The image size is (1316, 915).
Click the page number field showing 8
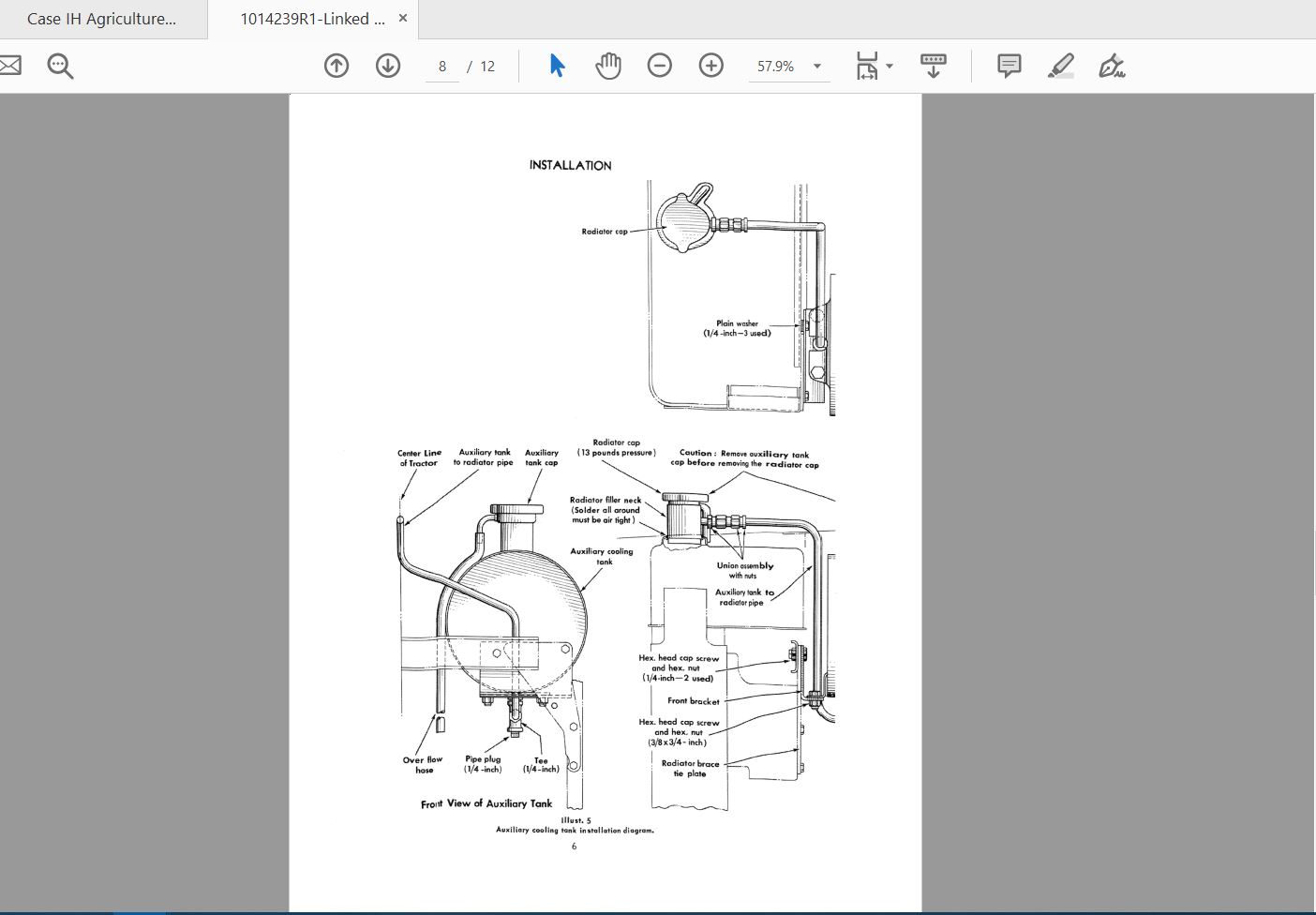[442, 66]
